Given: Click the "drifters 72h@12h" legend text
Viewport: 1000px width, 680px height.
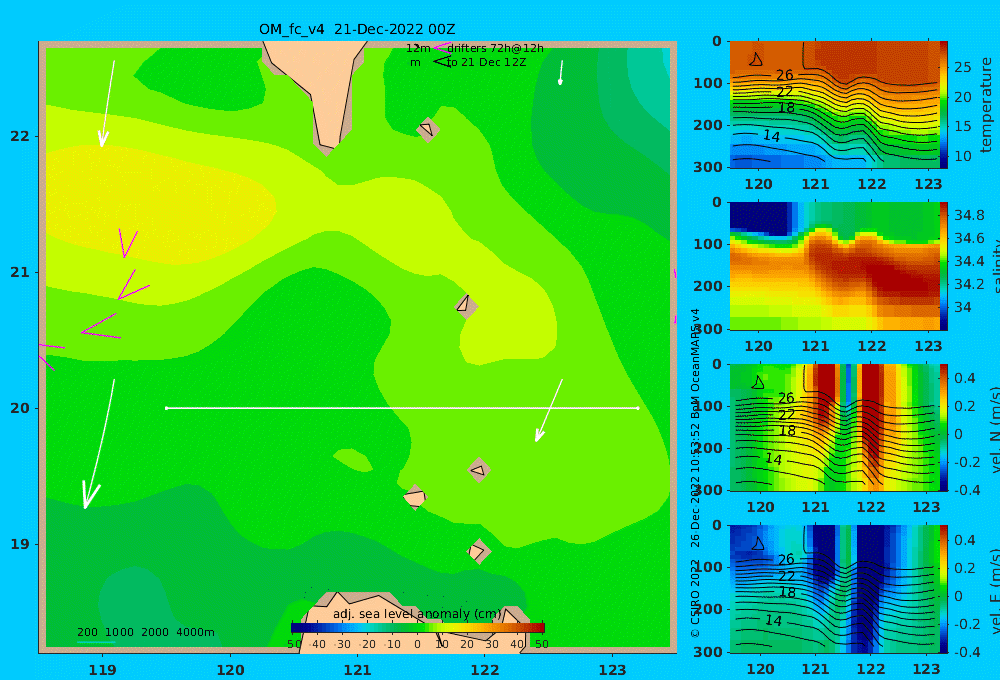Looking at the screenshot, I should (x=496, y=48).
